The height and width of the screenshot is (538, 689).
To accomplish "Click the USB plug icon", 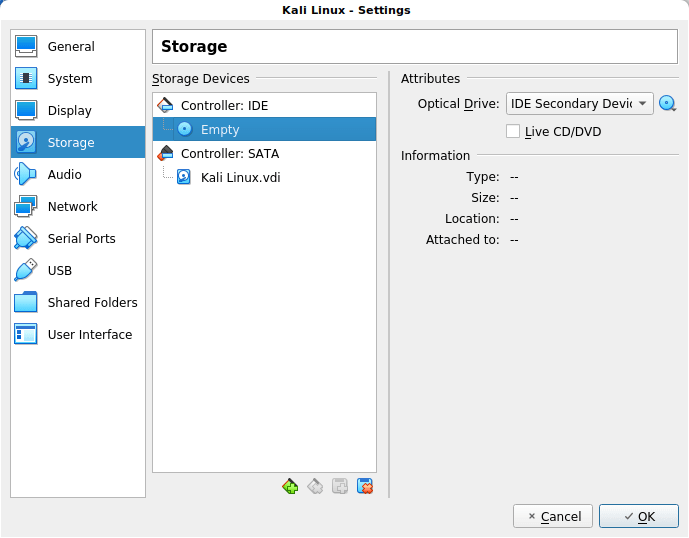I will [25, 270].
